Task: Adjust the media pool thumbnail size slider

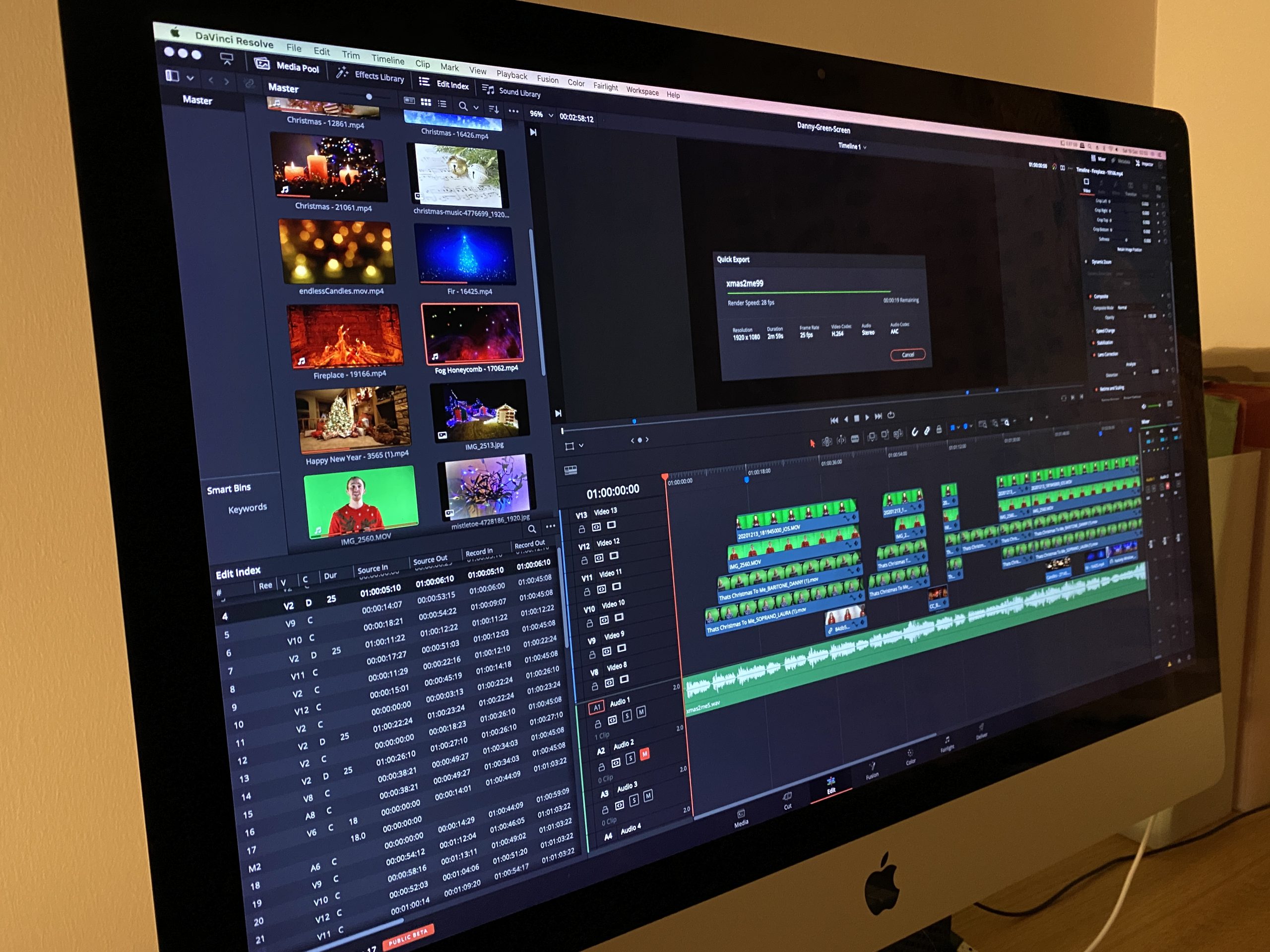Action: click(x=369, y=97)
